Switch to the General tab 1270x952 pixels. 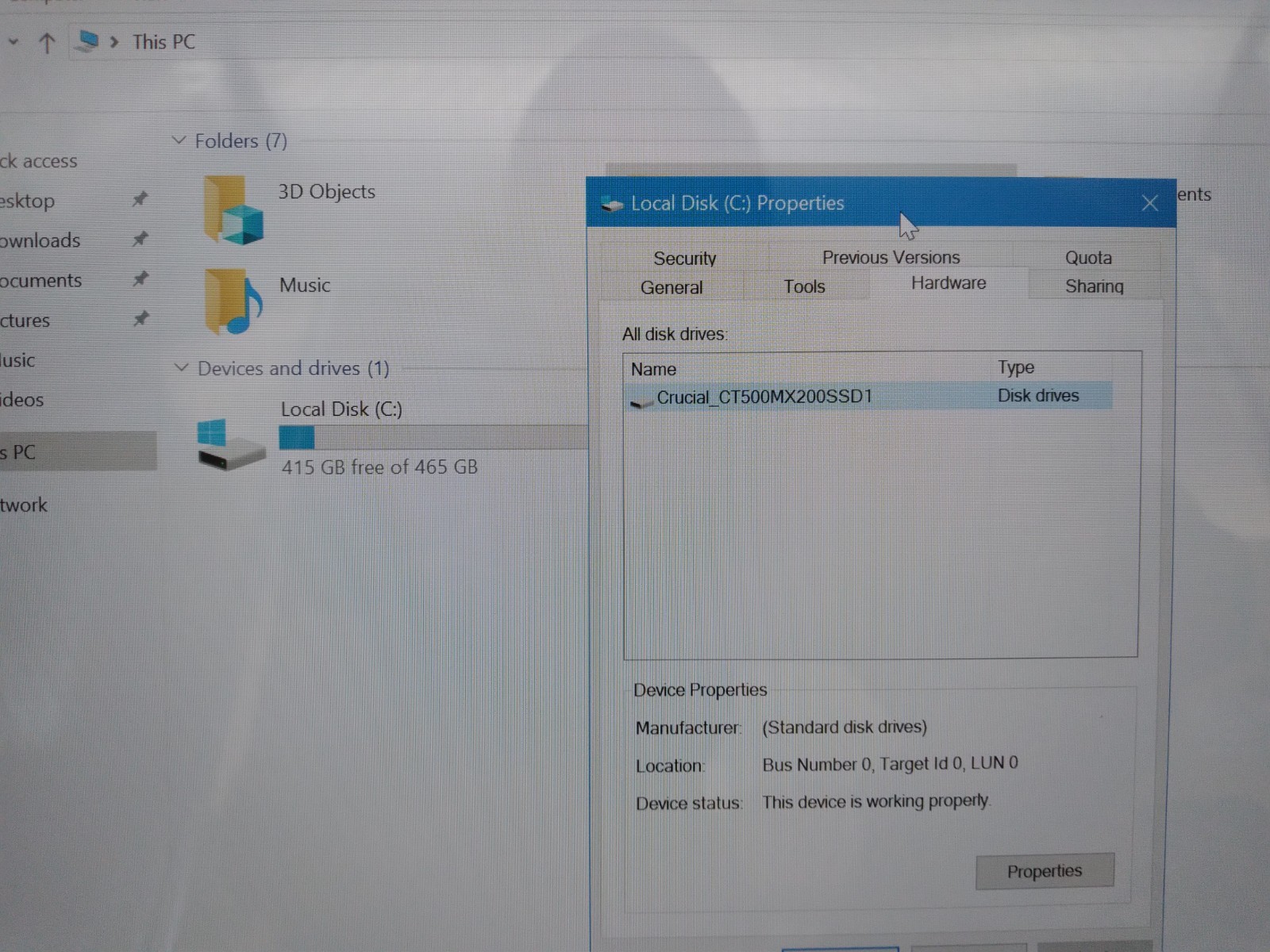point(672,287)
